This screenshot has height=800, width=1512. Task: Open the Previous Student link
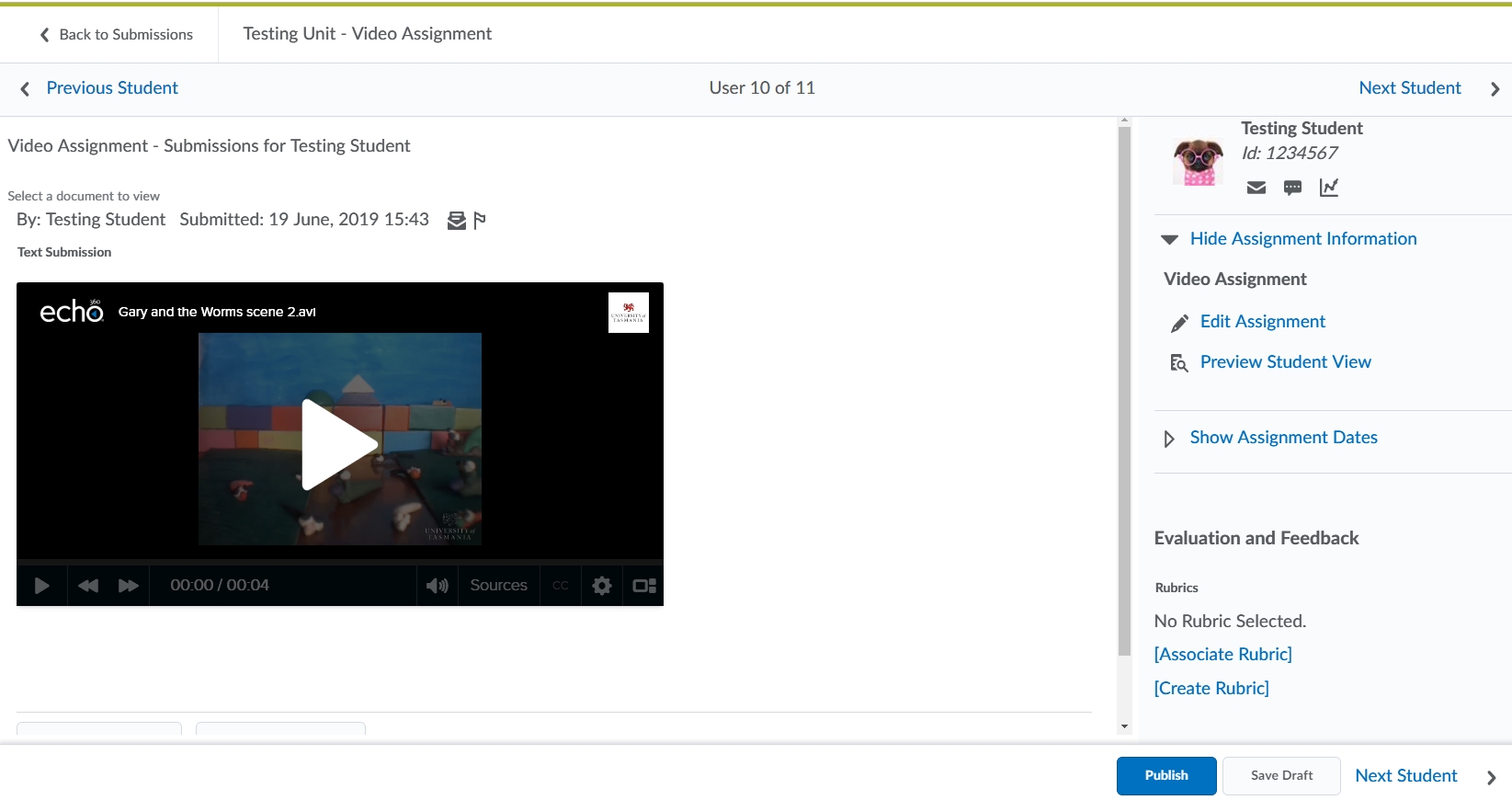pos(112,88)
